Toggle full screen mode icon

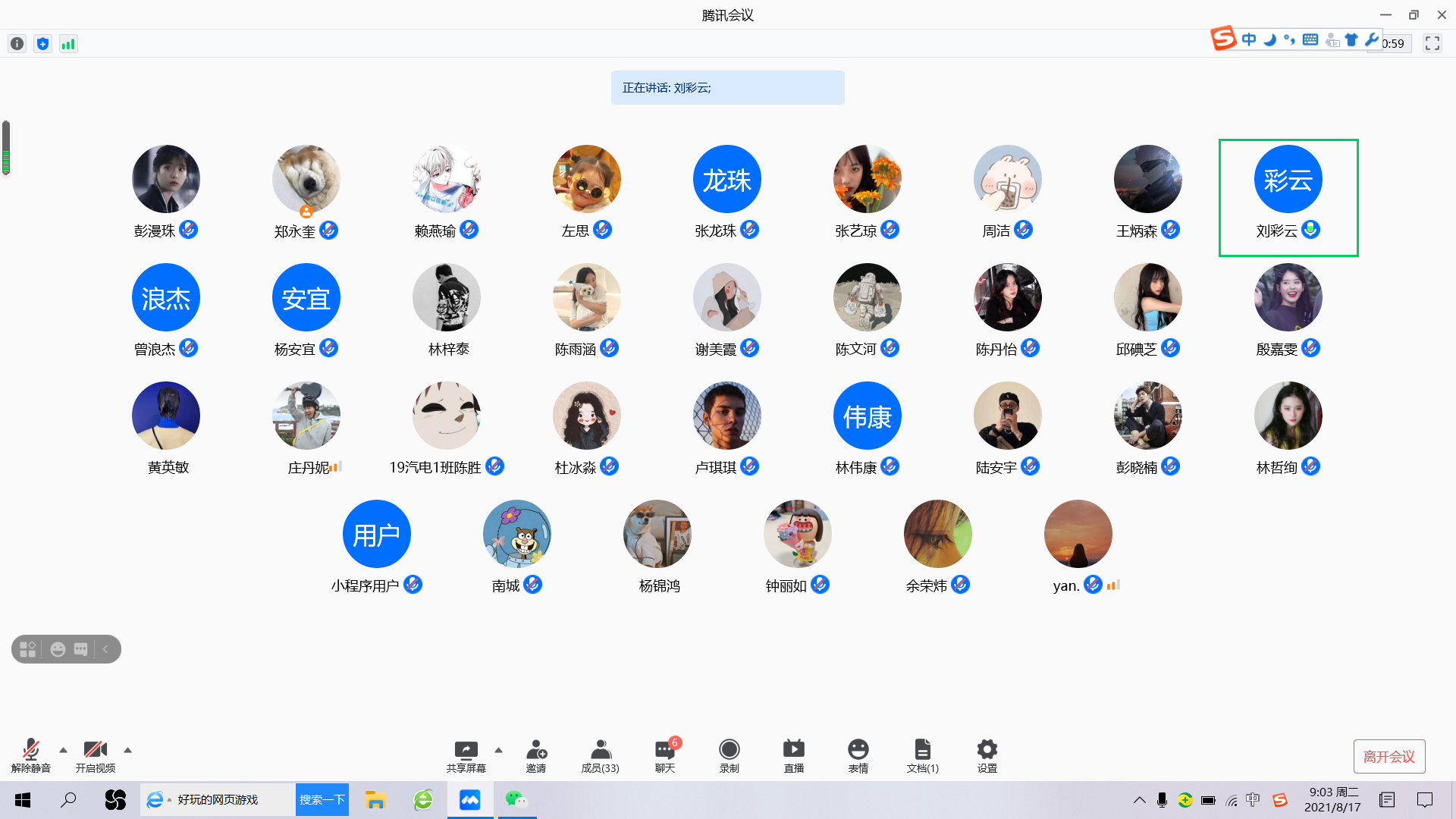(x=1432, y=43)
